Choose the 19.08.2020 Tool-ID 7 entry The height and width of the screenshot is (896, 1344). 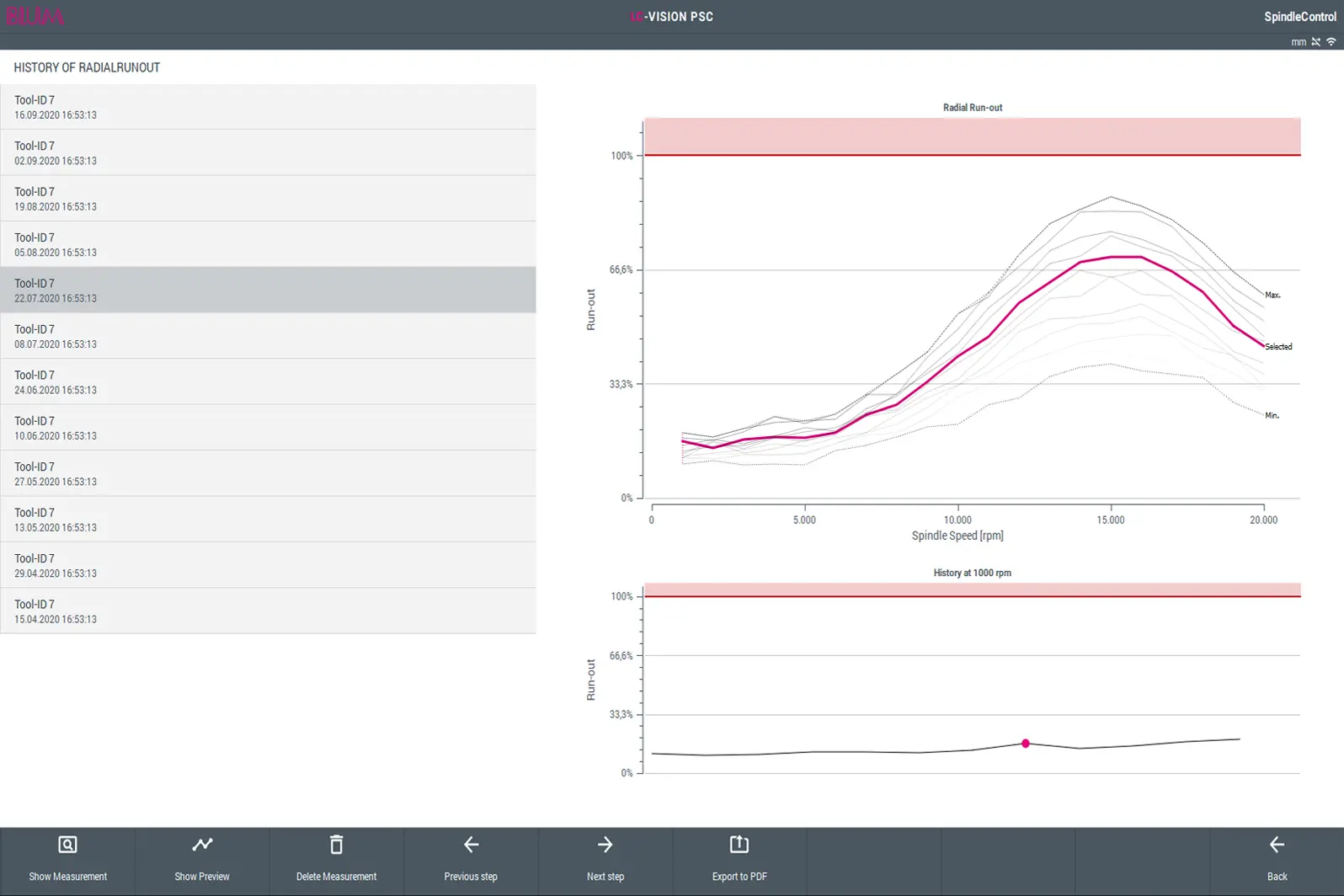pyautogui.click(x=268, y=199)
